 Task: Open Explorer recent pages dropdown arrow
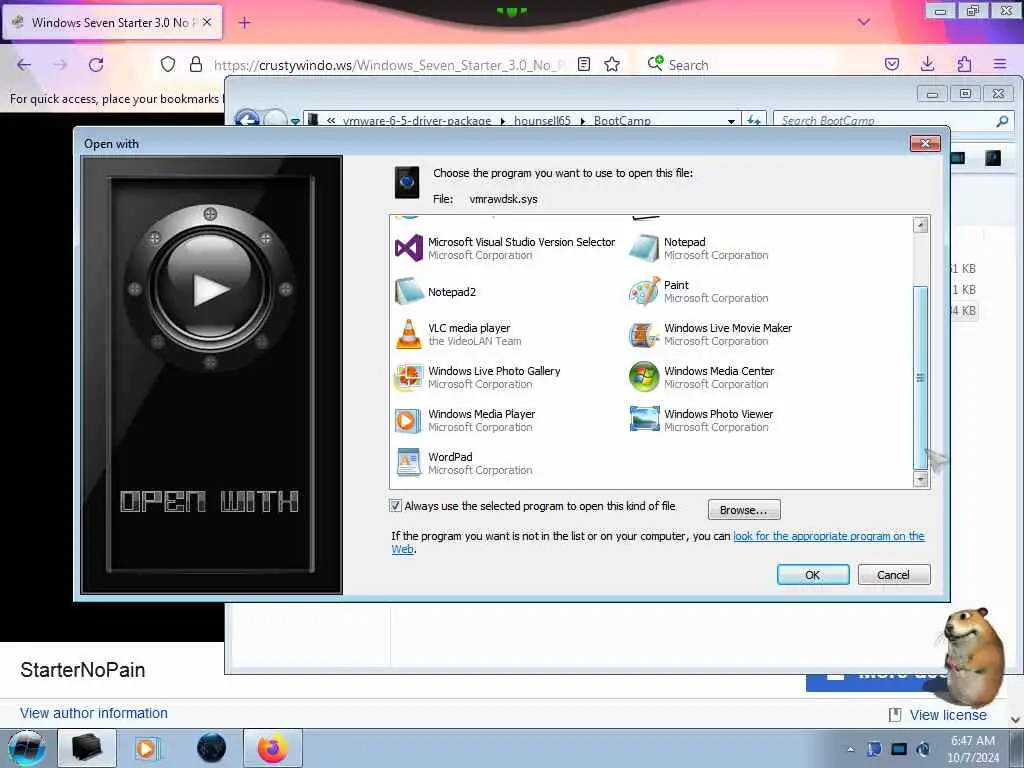click(x=295, y=121)
